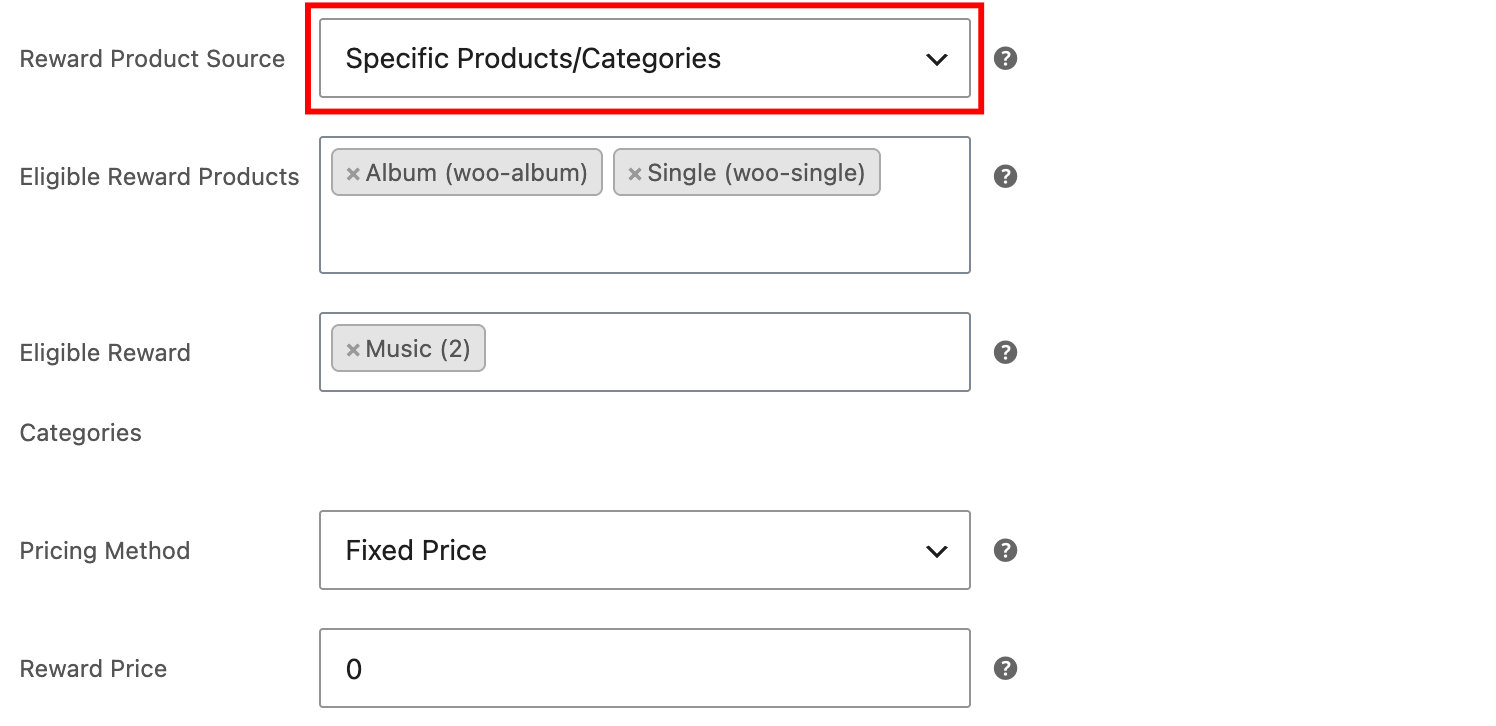The height and width of the screenshot is (726, 1496).
Task: Focus the Reward Price input field
Action: coord(645,668)
